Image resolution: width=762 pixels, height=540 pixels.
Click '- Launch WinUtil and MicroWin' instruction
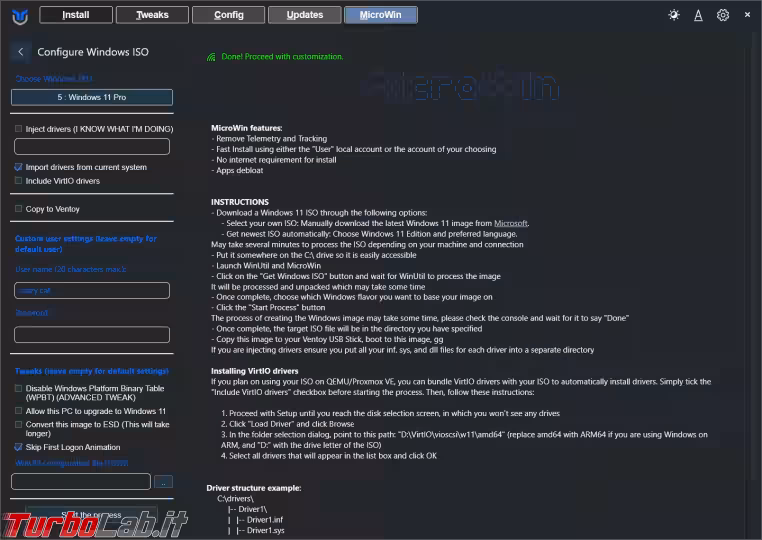click(x=266, y=266)
